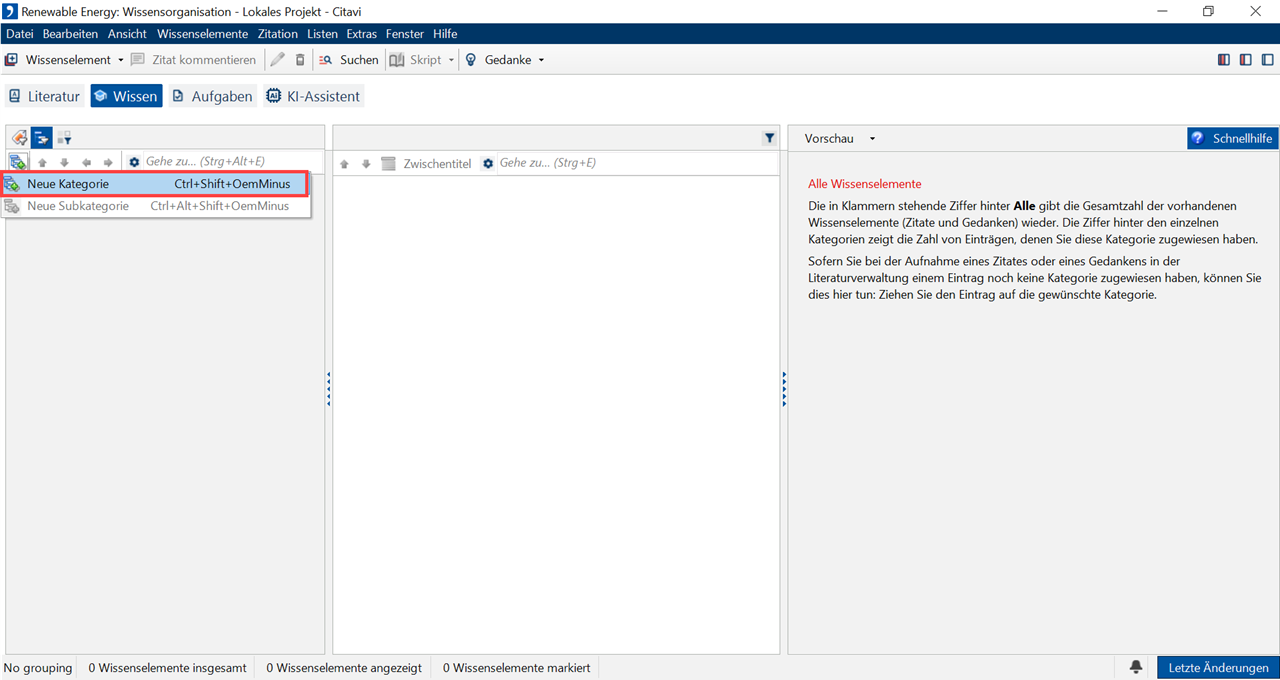Open the Vorschau dropdown
This screenshot has height=680, width=1280.
pos(872,139)
